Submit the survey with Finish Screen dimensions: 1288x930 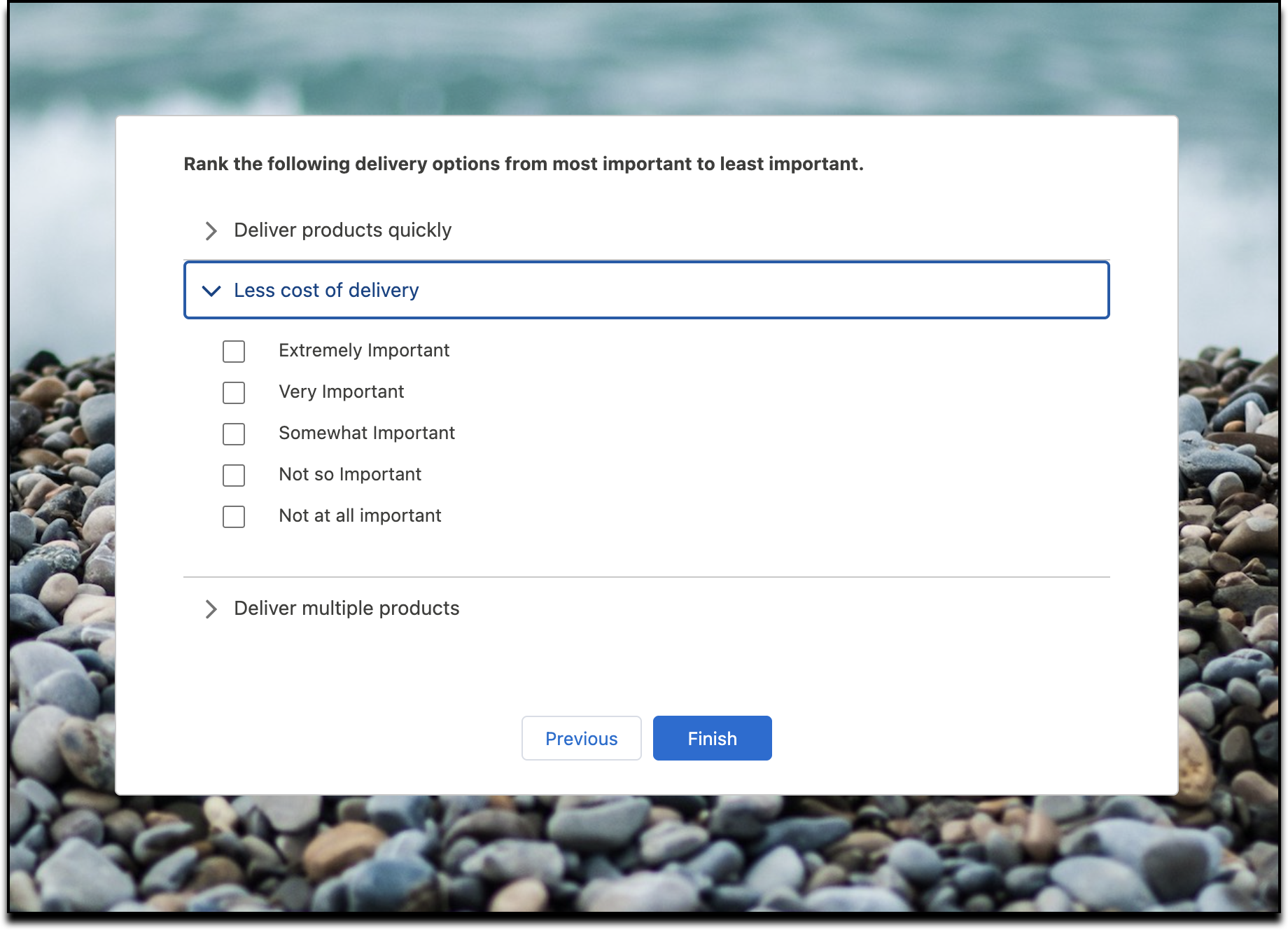coord(713,738)
